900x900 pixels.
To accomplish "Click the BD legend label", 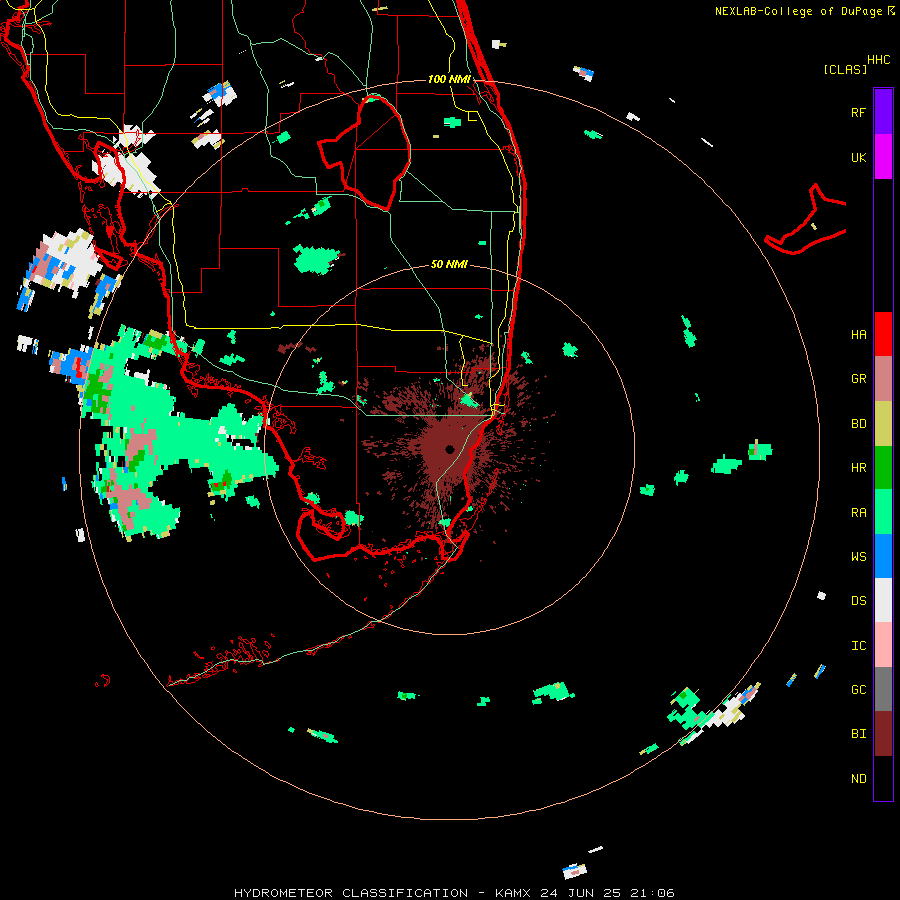I will click(858, 424).
